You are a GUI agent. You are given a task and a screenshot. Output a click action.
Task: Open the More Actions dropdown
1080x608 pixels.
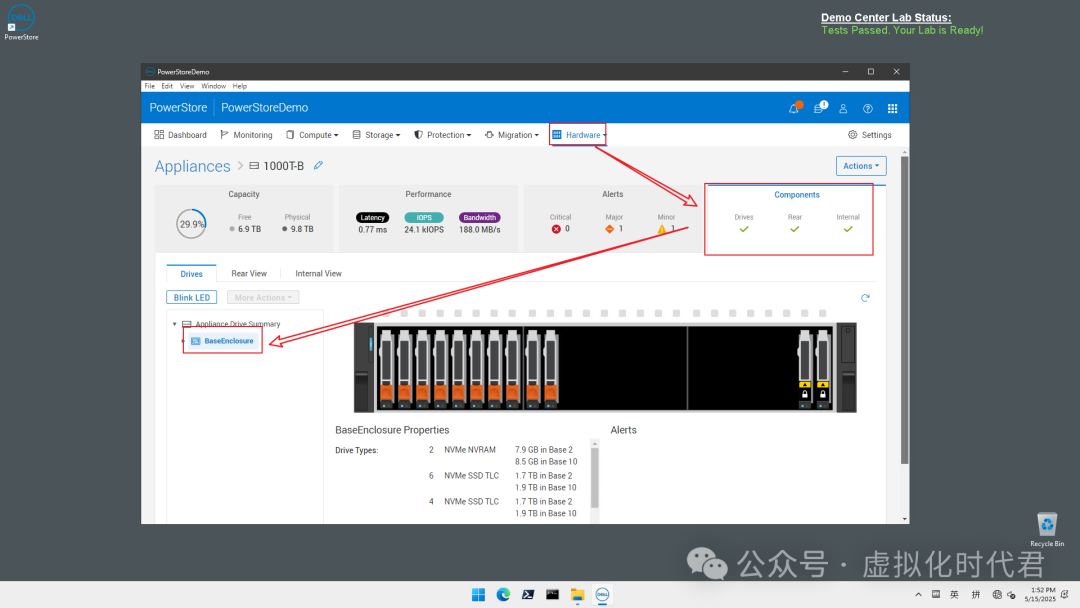click(263, 297)
